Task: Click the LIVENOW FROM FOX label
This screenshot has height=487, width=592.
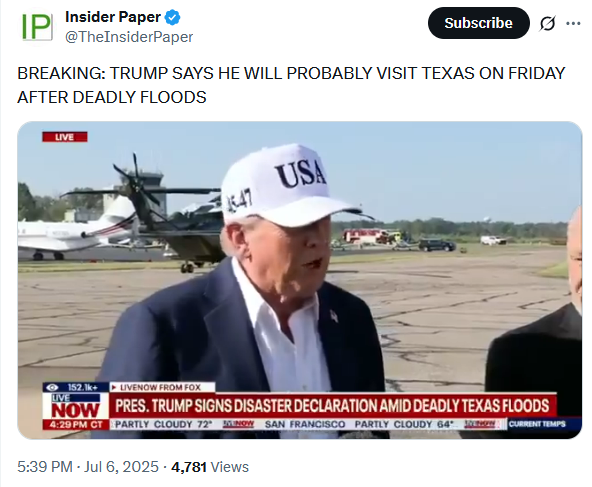Action: click(x=160, y=387)
